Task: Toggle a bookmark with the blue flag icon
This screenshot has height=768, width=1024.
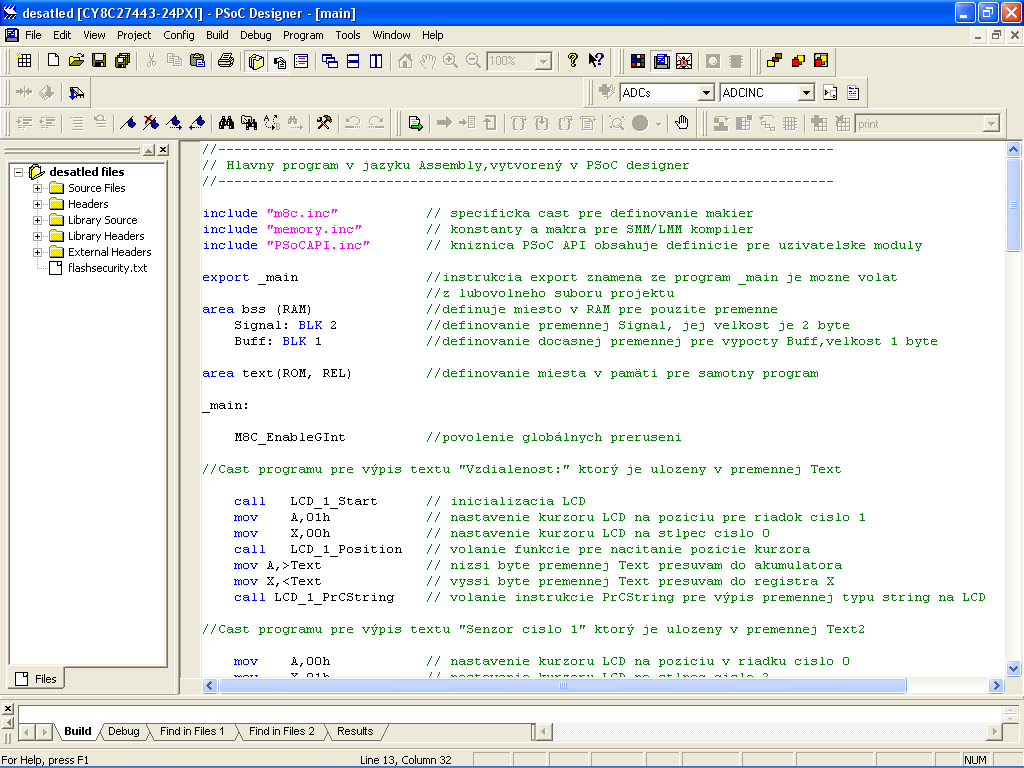Action: point(128,123)
